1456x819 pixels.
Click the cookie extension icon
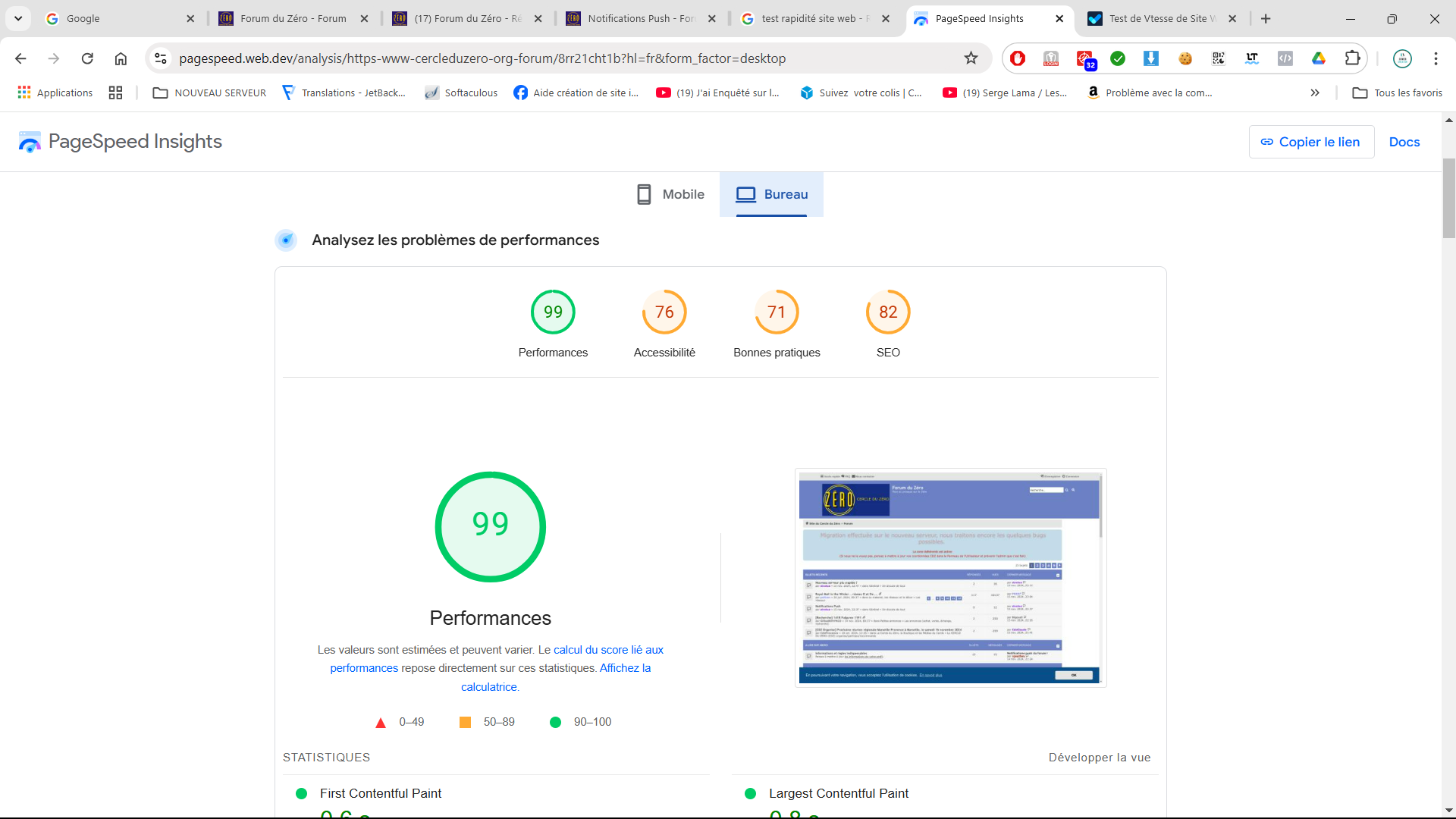coord(1185,58)
